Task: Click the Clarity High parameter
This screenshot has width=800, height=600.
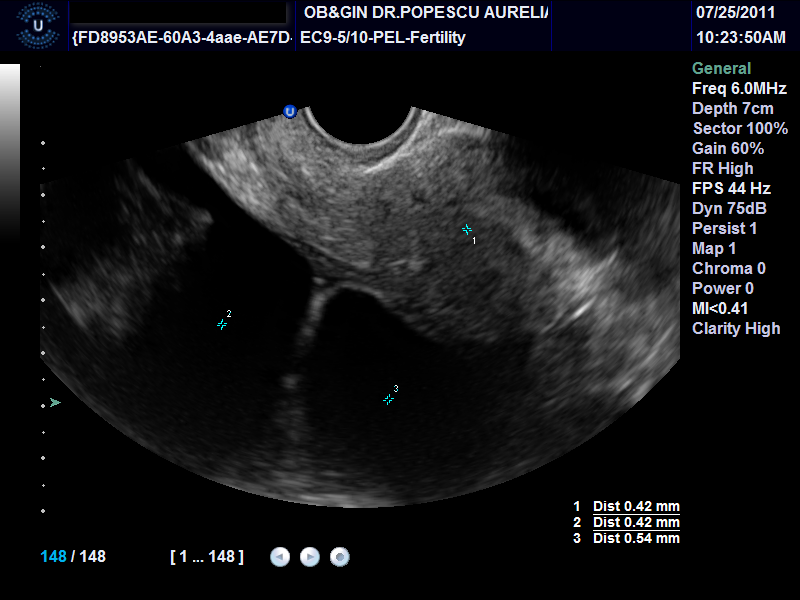Action: click(736, 328)
